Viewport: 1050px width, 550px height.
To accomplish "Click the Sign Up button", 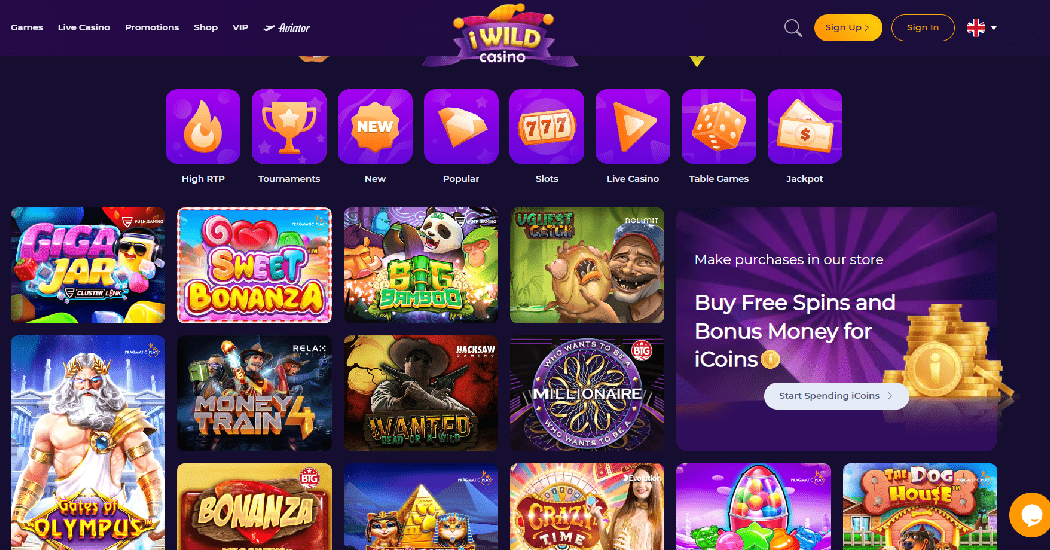I will (x=848, y=27).
